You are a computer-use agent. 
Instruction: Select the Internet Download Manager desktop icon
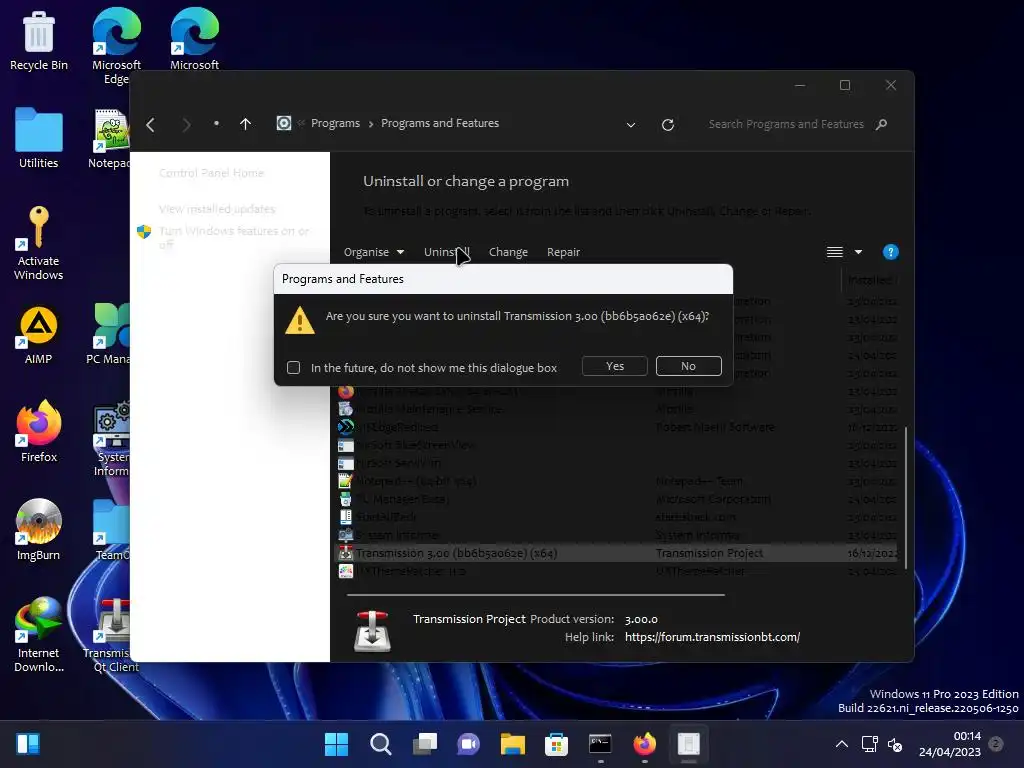point(39,634)
